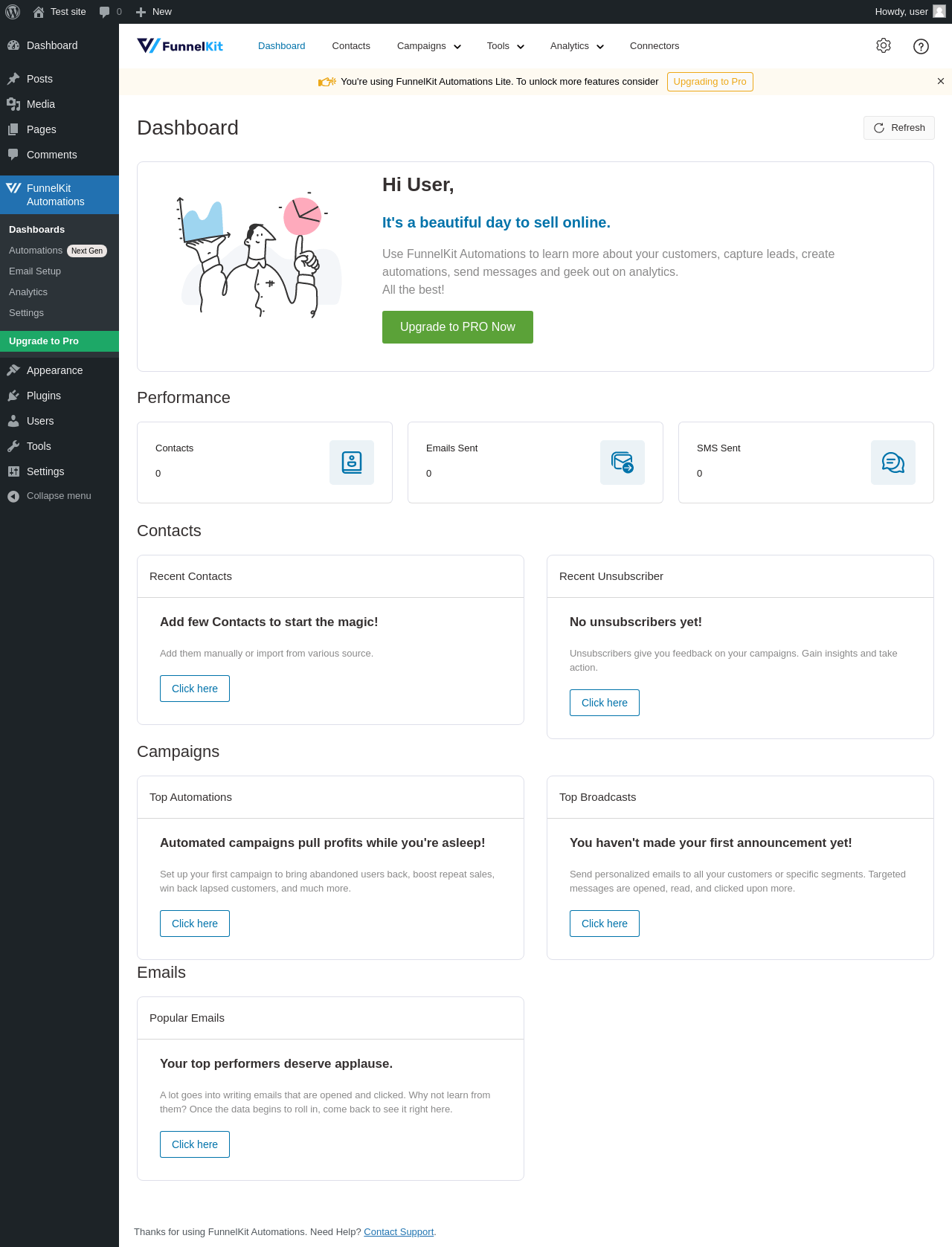Click the Appearance brush icon in sidebar
The width and height of the screenshot is (952, 1247).
click(x=13, y=370)
